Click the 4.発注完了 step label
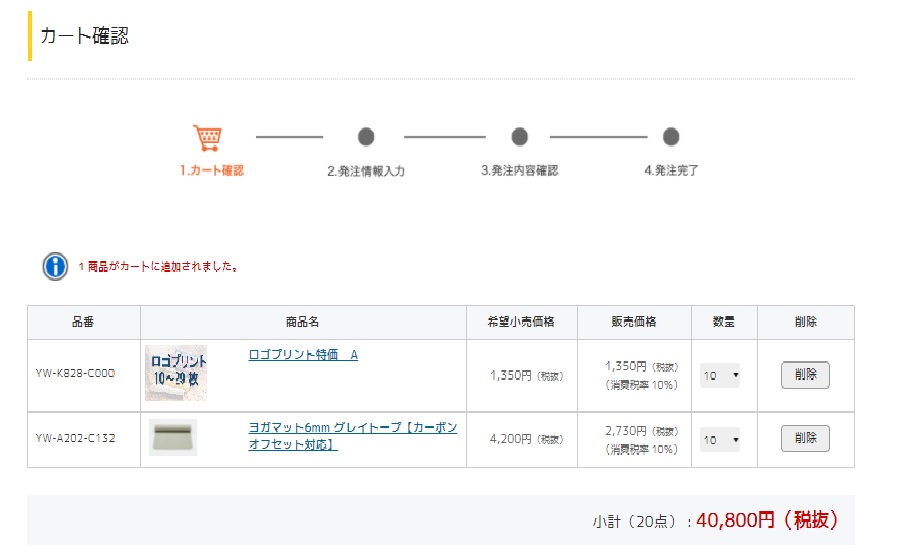This screenshot has width=905, height=558. pyautogui.click(x=671, y=170)
